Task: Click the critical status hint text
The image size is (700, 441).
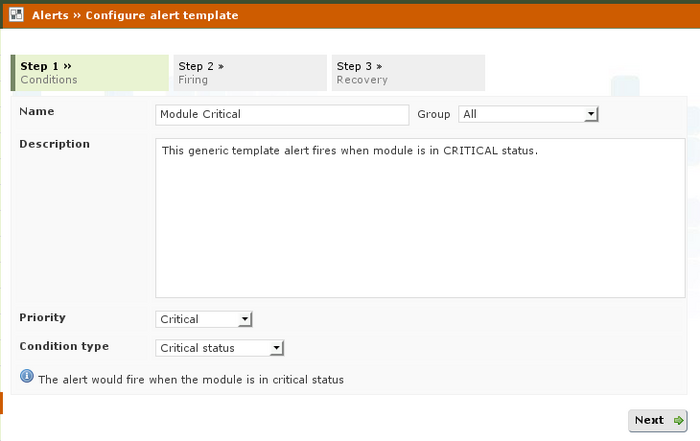Action: 190,380
